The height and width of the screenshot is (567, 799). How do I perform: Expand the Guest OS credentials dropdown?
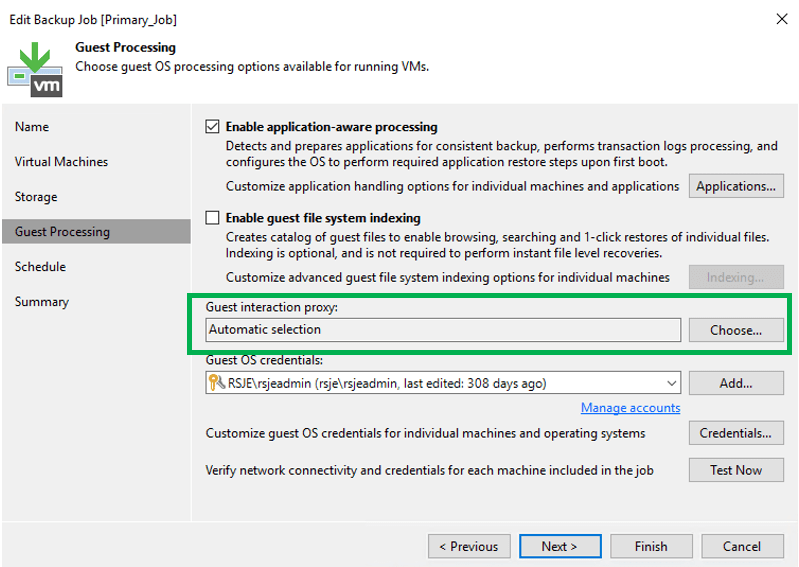671,383
